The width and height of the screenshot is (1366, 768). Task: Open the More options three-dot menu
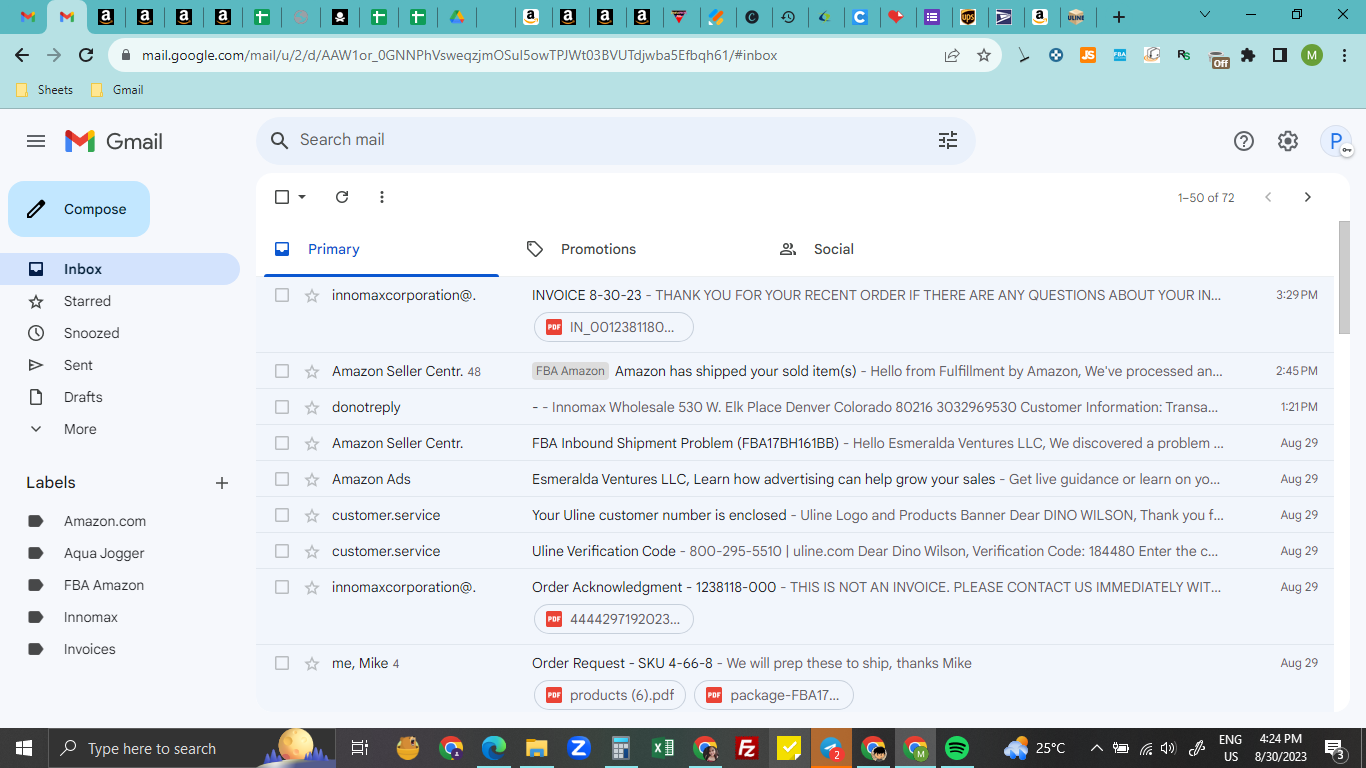pyautogui.click(x=382, y=197)
